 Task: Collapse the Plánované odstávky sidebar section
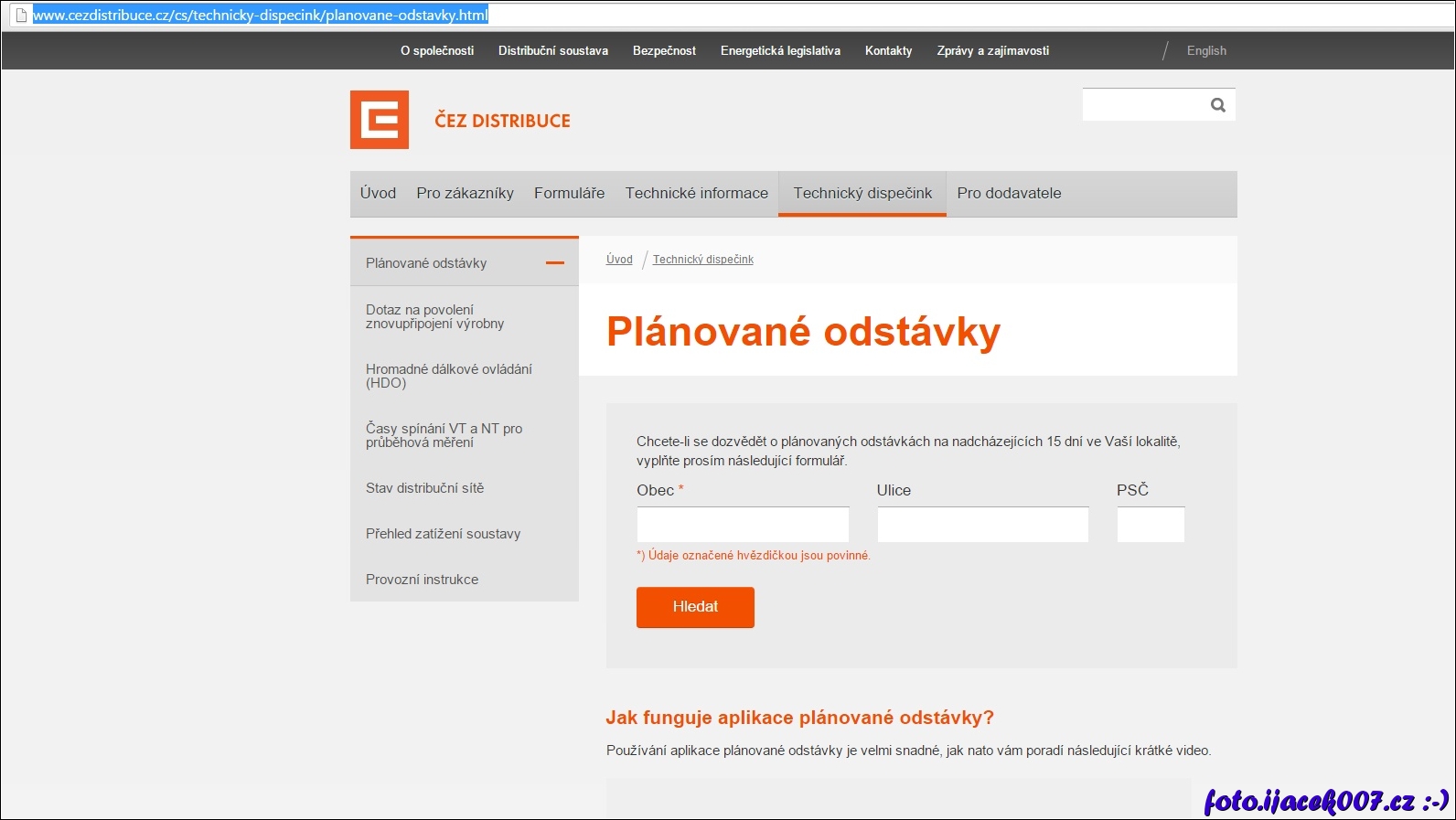click(x=554, y=263)
